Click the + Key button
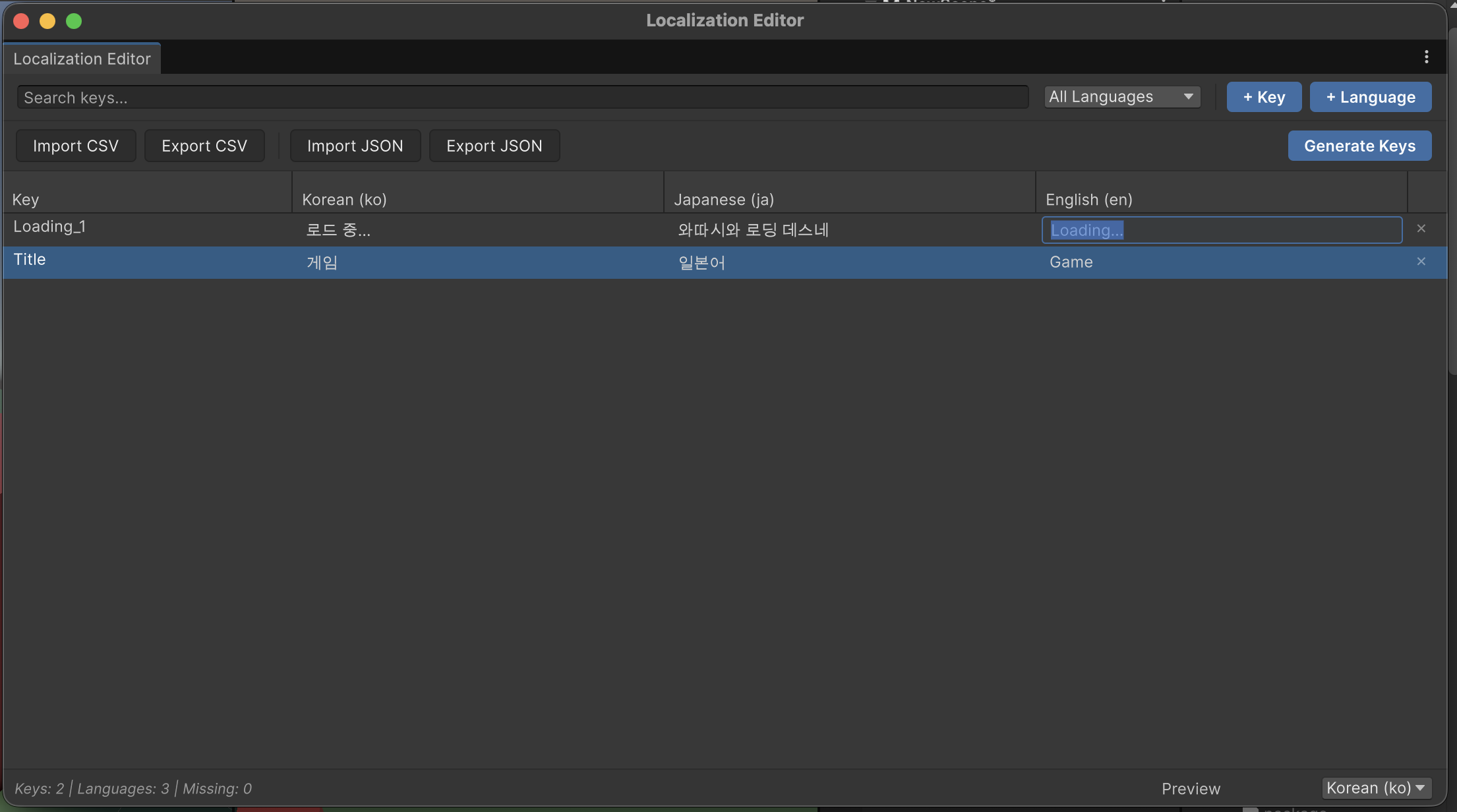Image resolution: width=1457 pixels, height=812 pixels. [x=1263, y=97]
